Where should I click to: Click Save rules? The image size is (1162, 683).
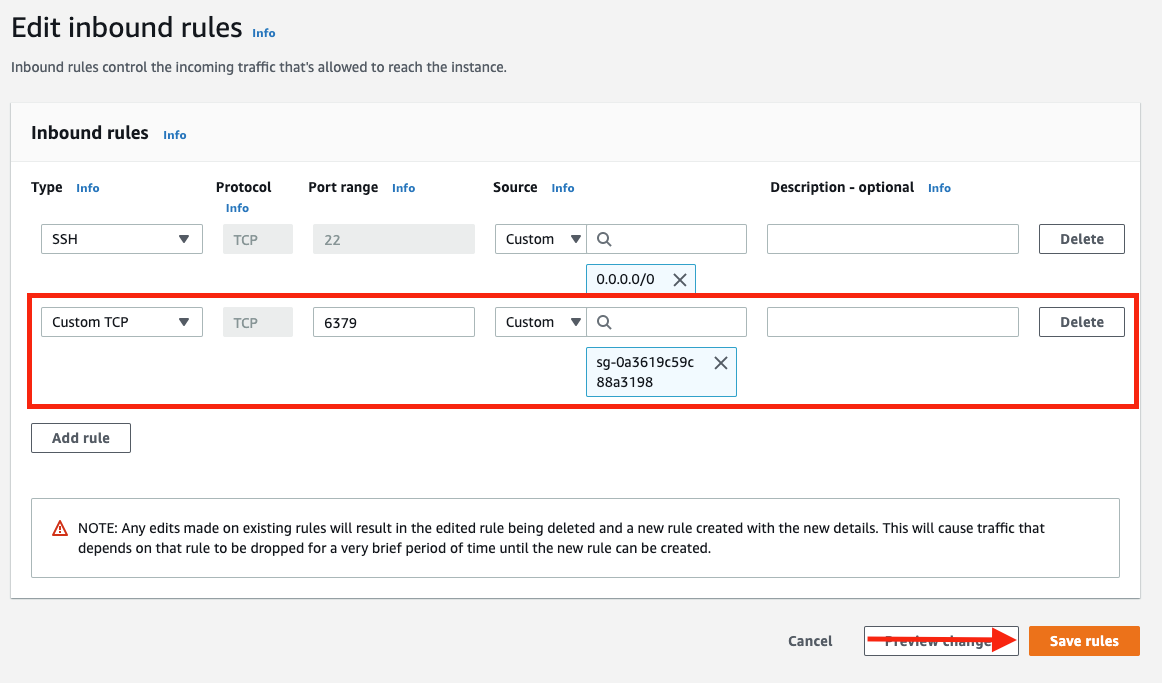point(1083,641)
